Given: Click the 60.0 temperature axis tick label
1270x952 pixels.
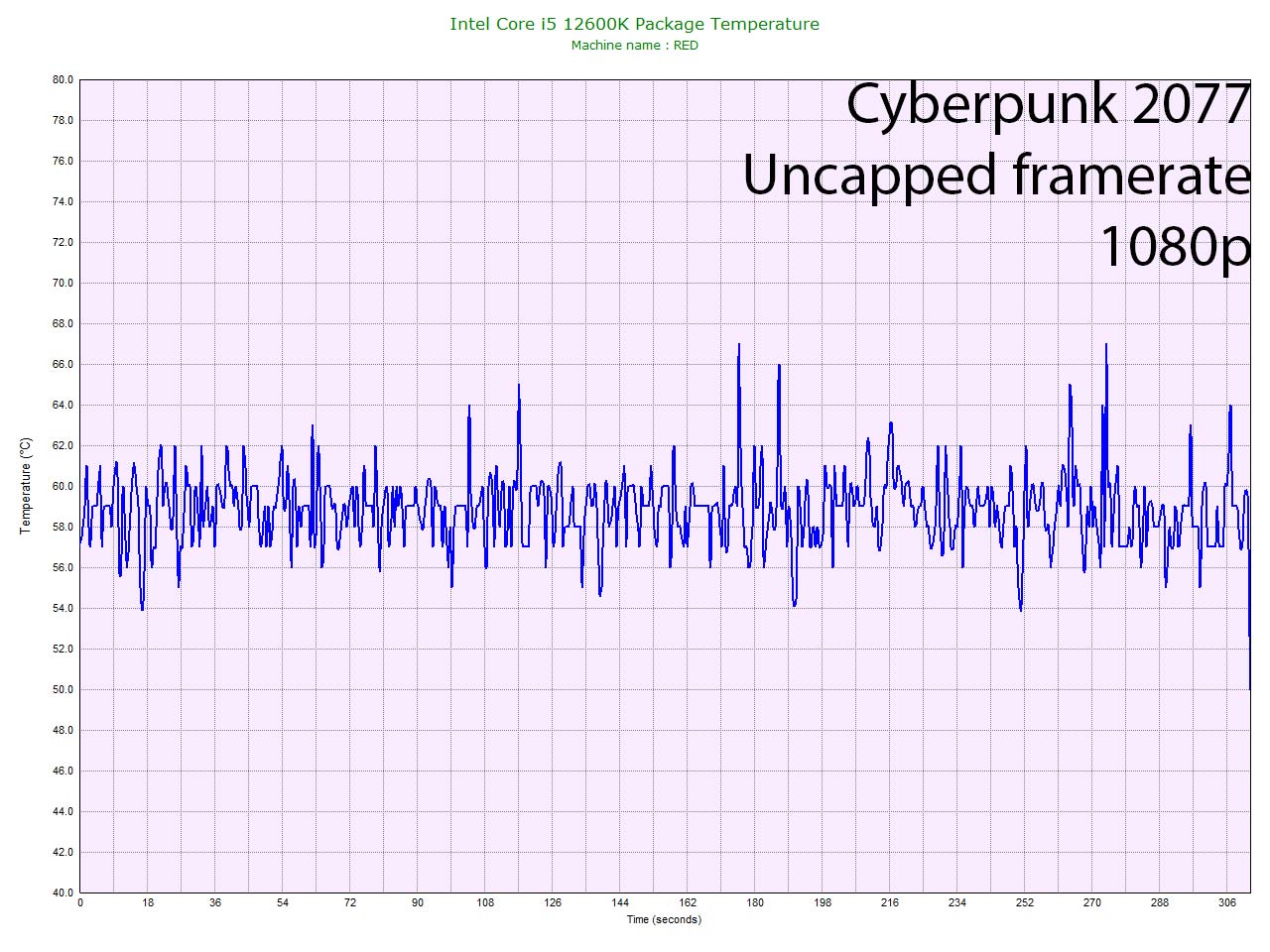Looking at the screenshot, I should [x=63, y=486].
